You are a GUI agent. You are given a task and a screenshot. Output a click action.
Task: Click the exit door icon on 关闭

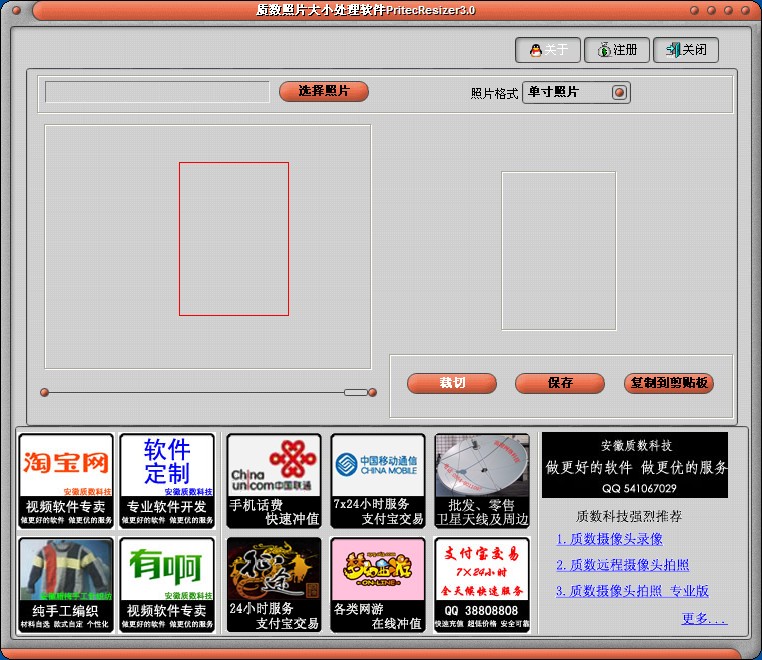coord(673,50)
